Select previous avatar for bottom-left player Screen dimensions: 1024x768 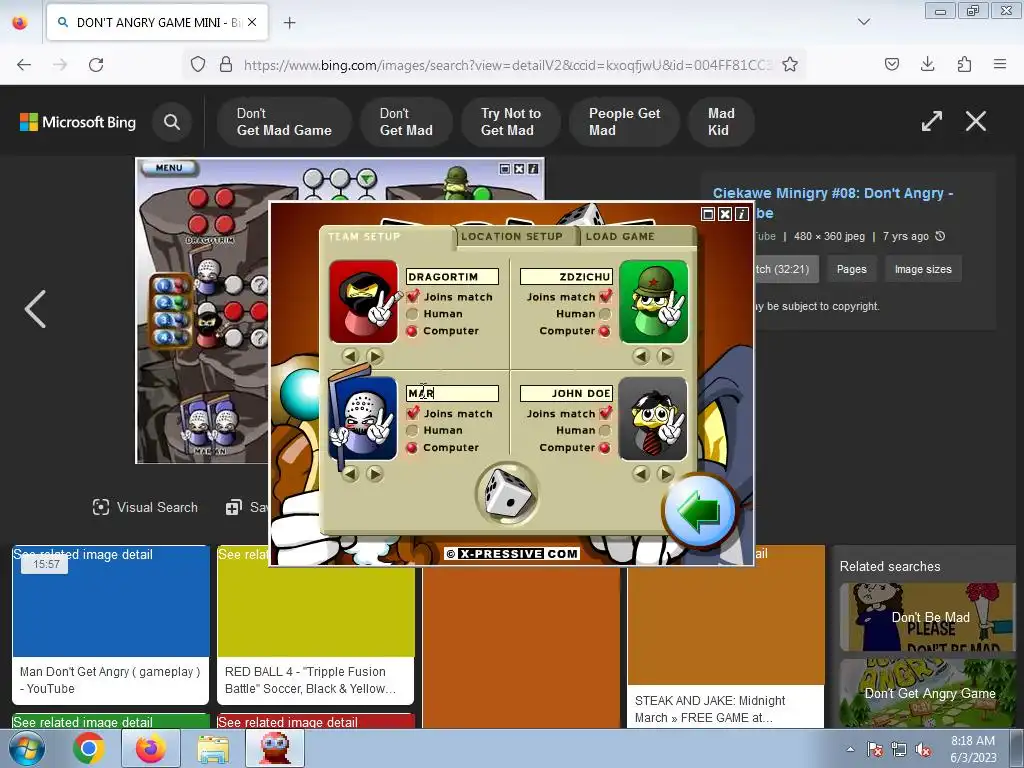coord(350,473)
